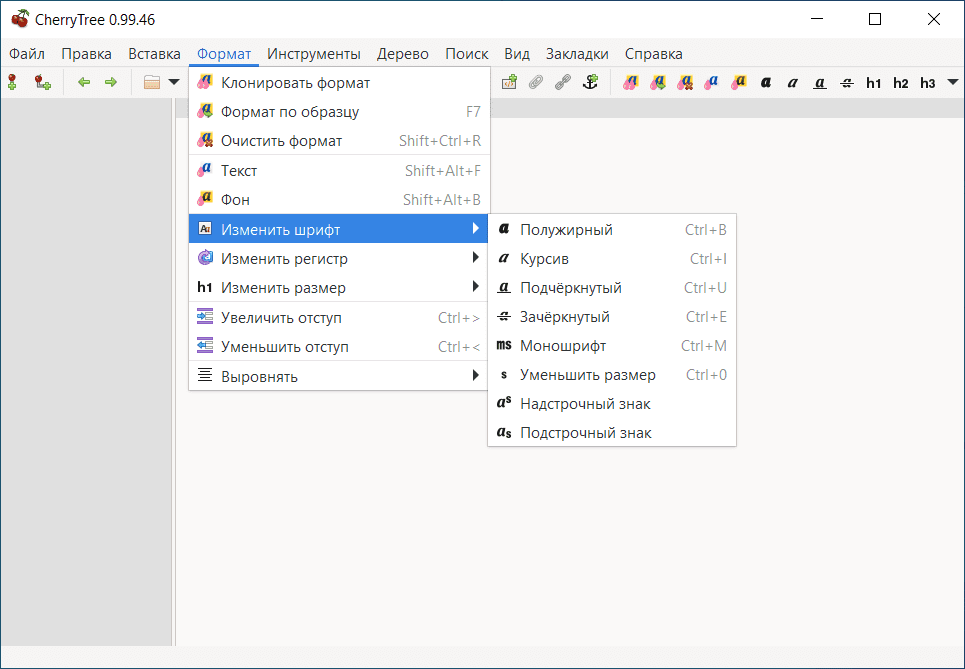
Task: Open the Вид menu
Action: (x=517, y=54)
